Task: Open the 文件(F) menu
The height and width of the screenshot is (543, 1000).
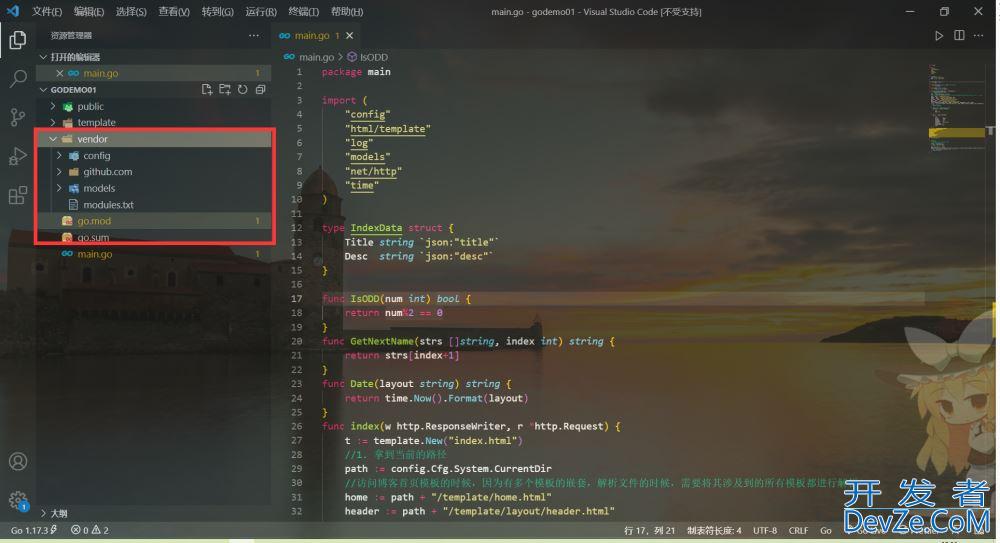Action: click(x=47, y=11)
